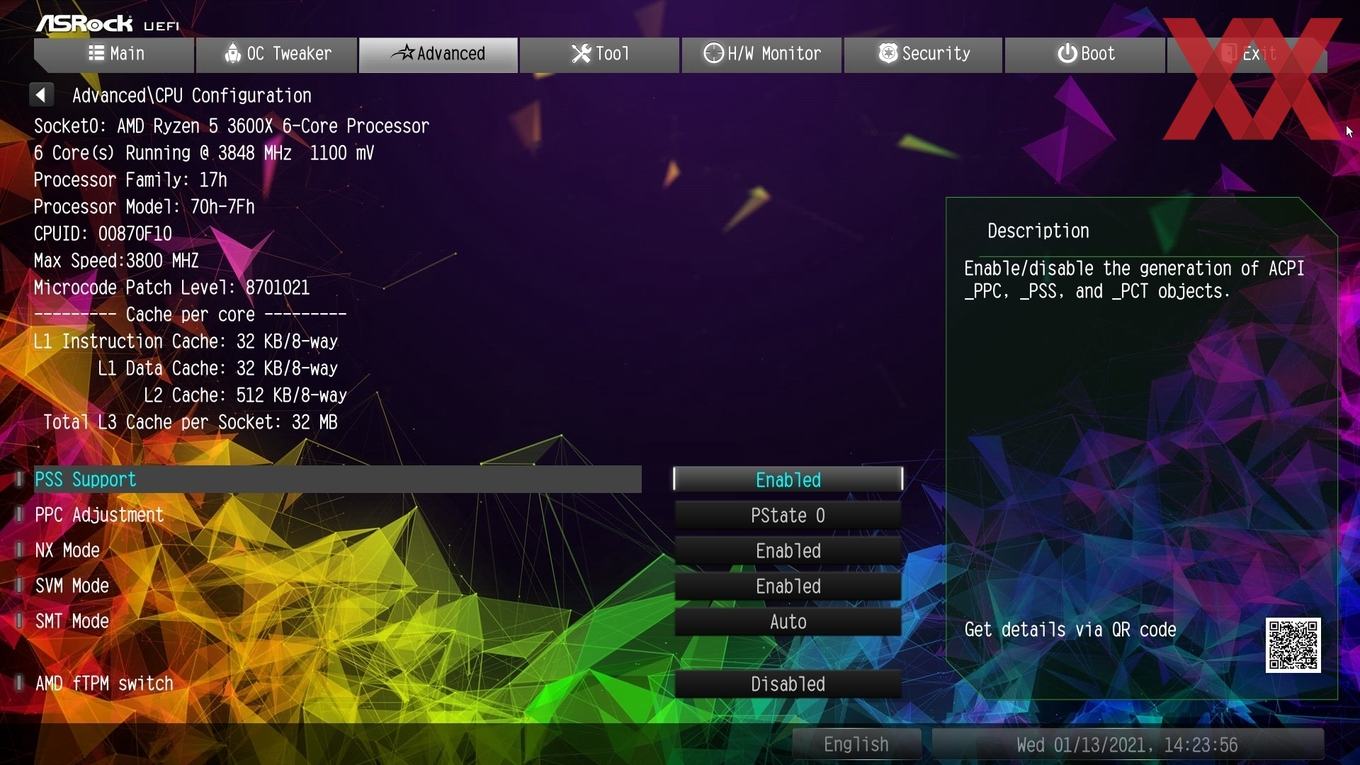Select the PPC Adjustment row label
1360x765 pixels.
point(99,515)
